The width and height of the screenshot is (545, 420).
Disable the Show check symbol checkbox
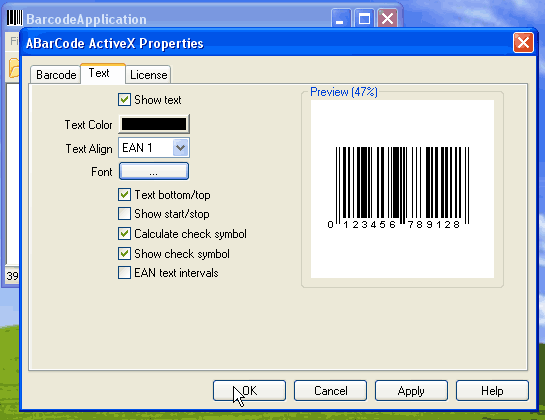click(x=124, y=253)
